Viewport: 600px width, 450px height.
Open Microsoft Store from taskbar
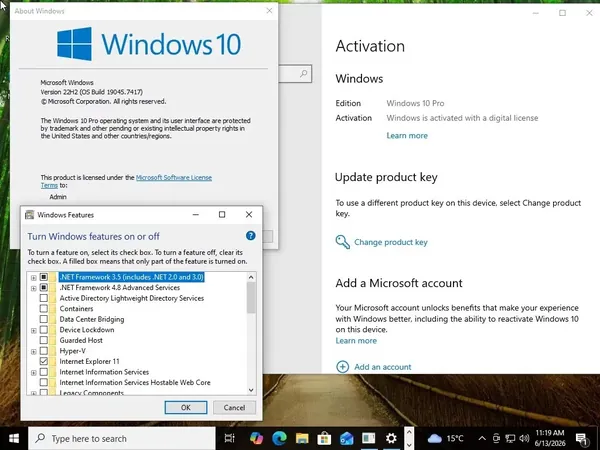324,438
